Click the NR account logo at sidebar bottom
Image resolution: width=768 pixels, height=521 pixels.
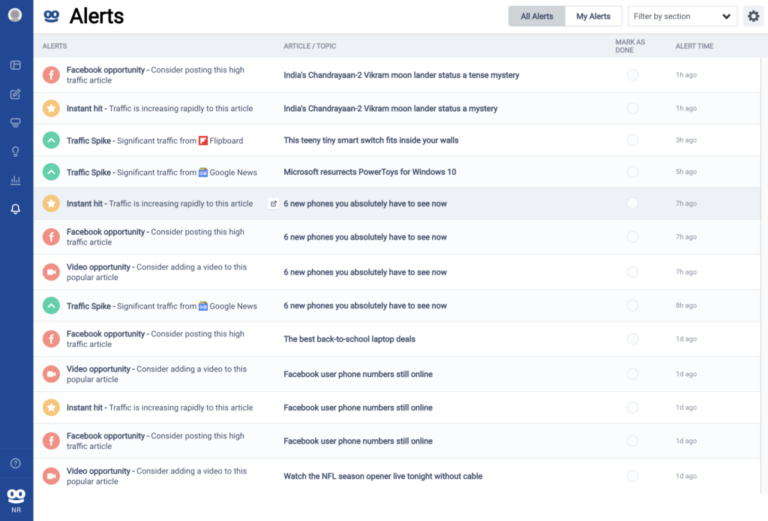coord(15,499)
